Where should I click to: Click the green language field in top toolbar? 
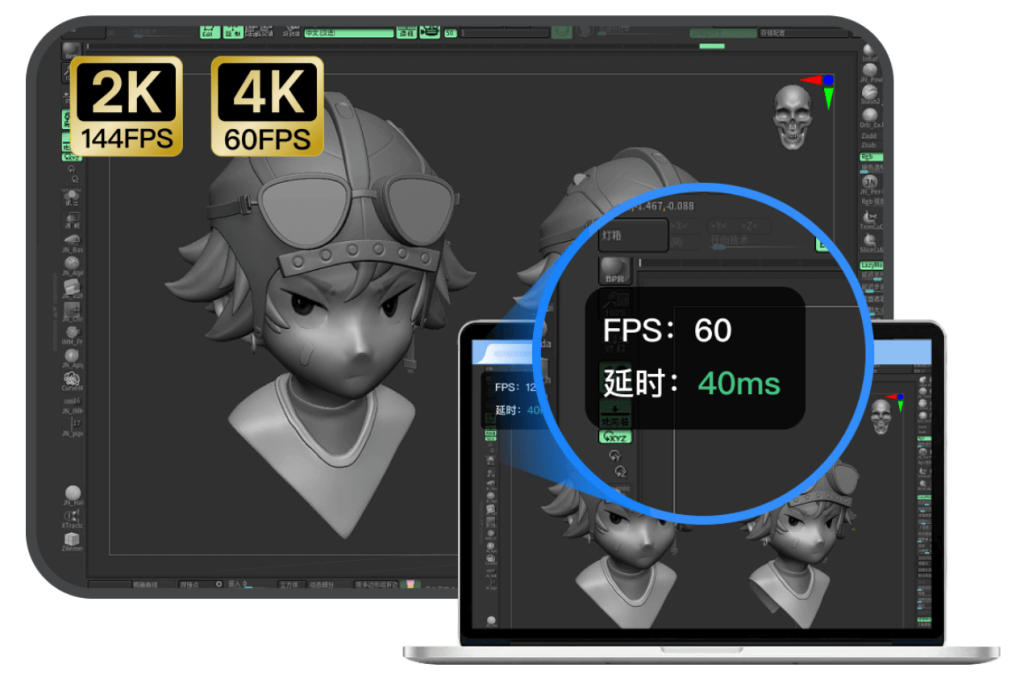coord(349,33)
